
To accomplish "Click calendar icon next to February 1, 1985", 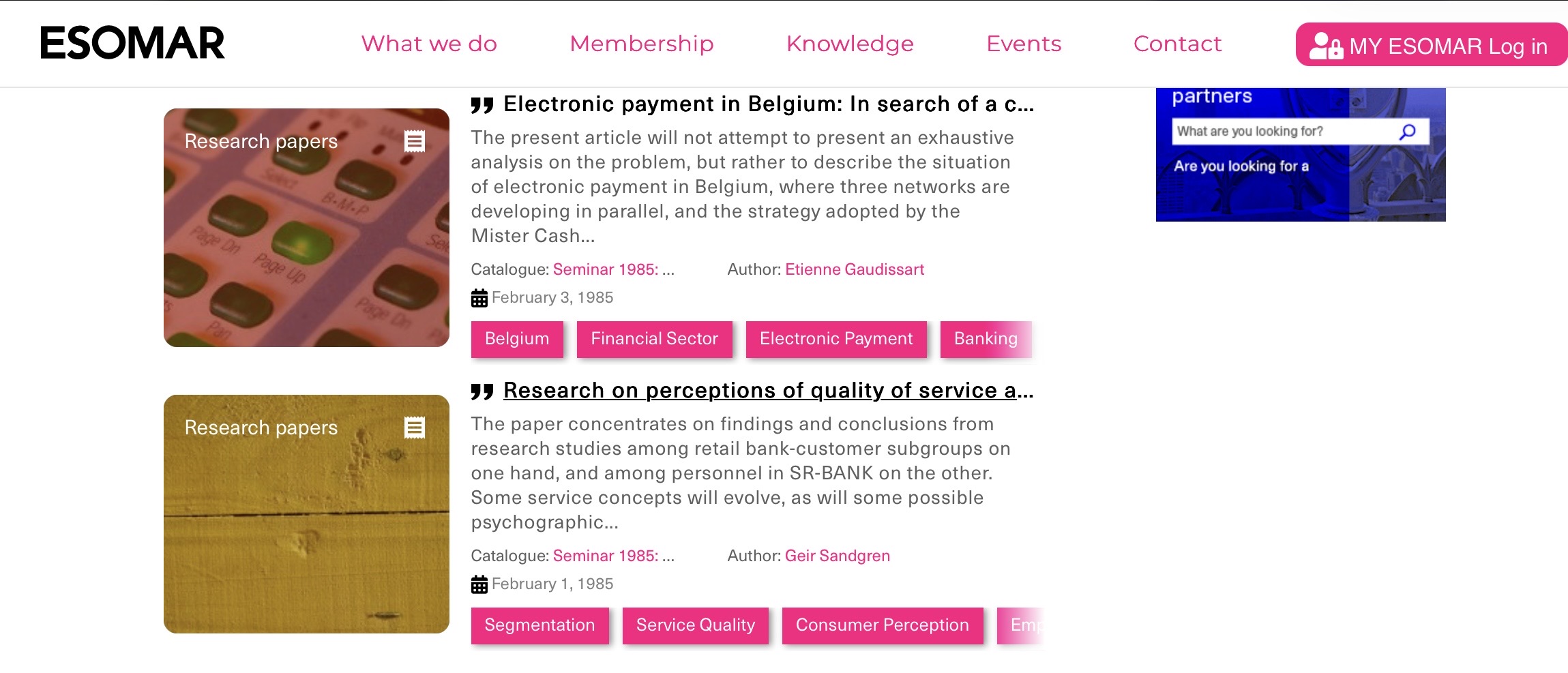I will tap(479, 584).
